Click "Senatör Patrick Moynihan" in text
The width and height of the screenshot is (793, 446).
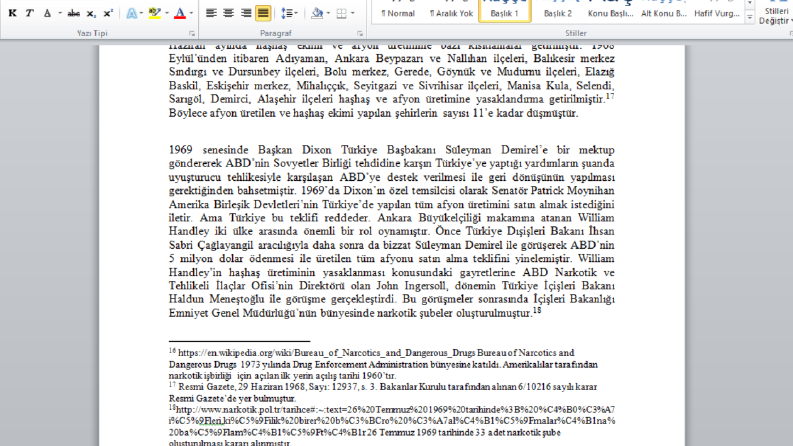click(x=555, y=191)
